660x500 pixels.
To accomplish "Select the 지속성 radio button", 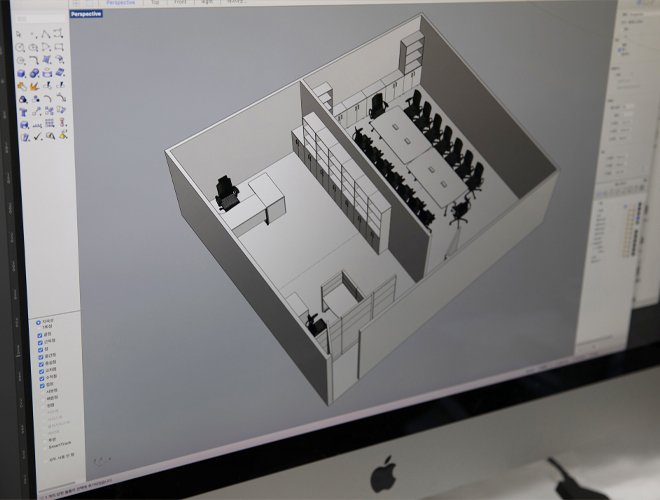I will pyautogui.click(x=36, y=320).
